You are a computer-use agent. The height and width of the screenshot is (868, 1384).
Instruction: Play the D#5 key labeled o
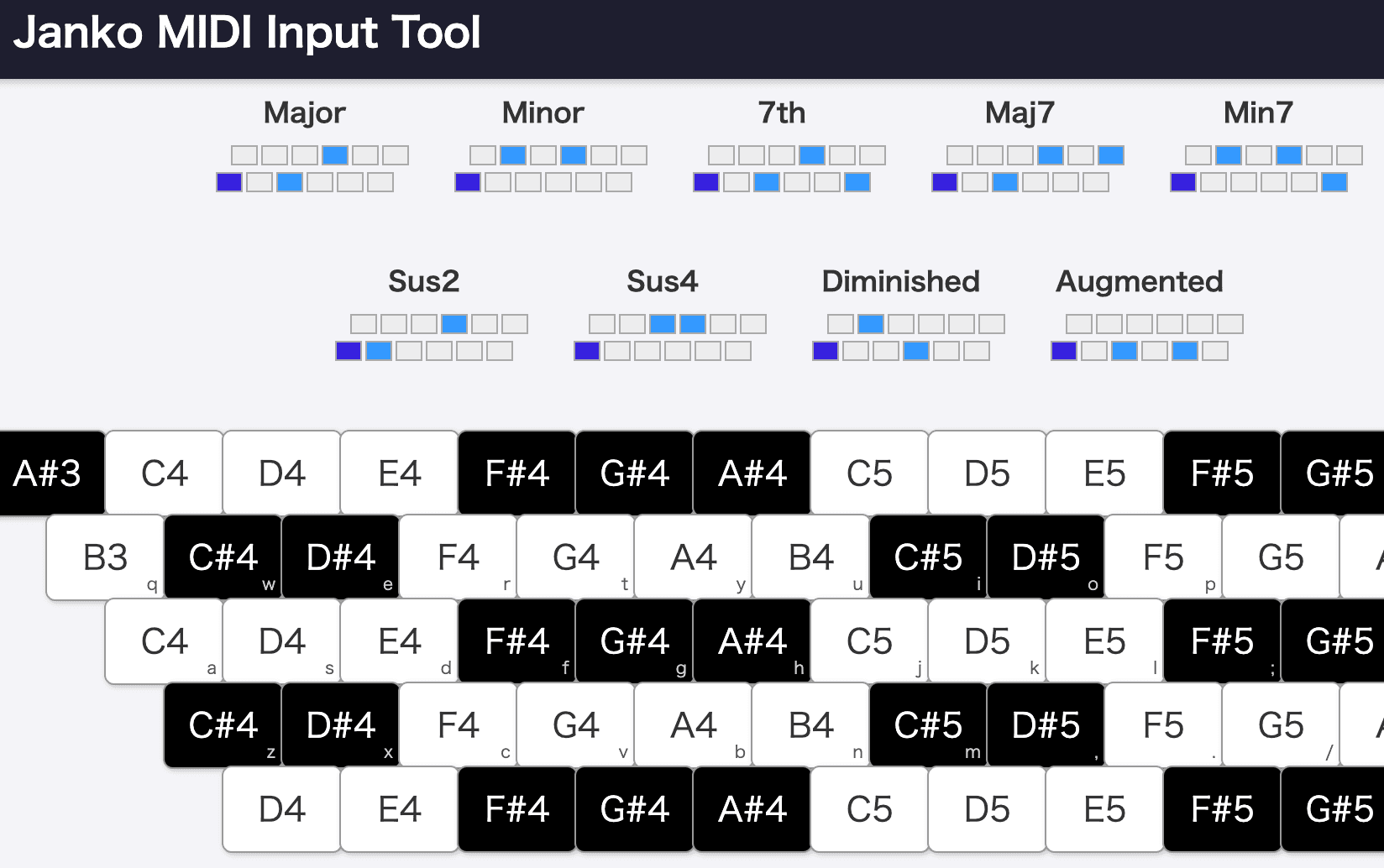click(1046, 557)
